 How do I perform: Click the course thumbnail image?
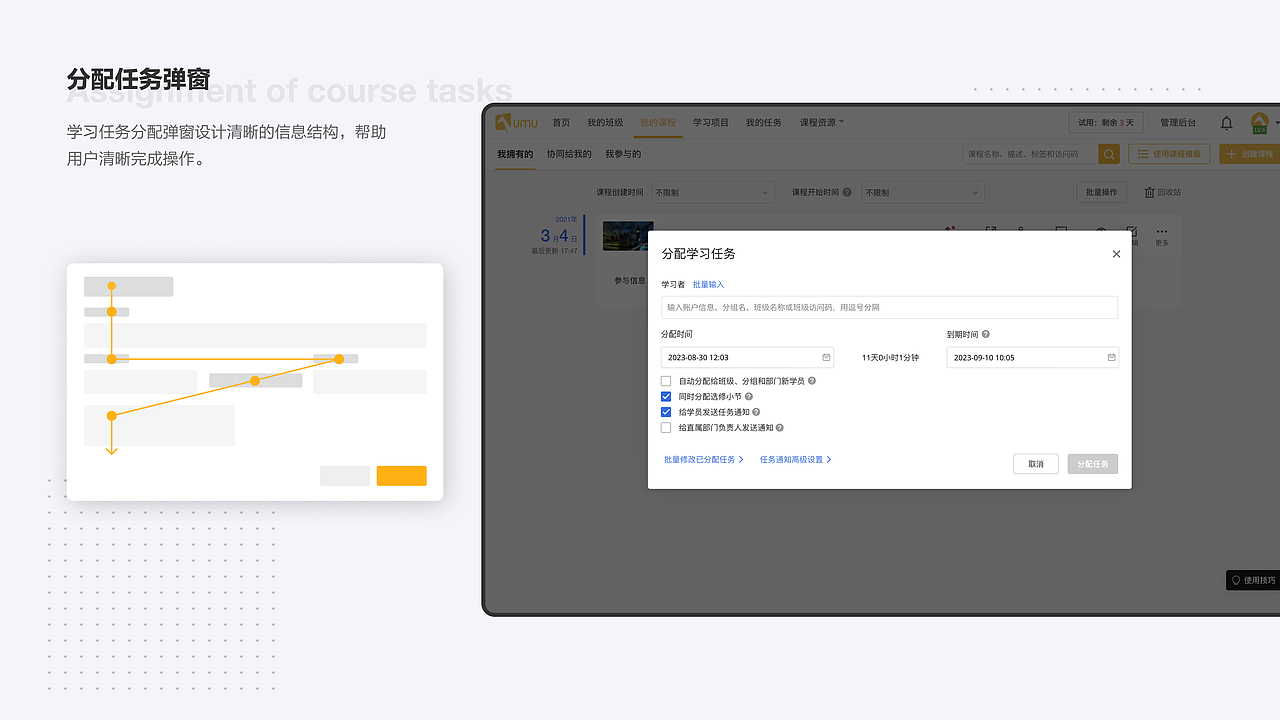pos(628,236)
